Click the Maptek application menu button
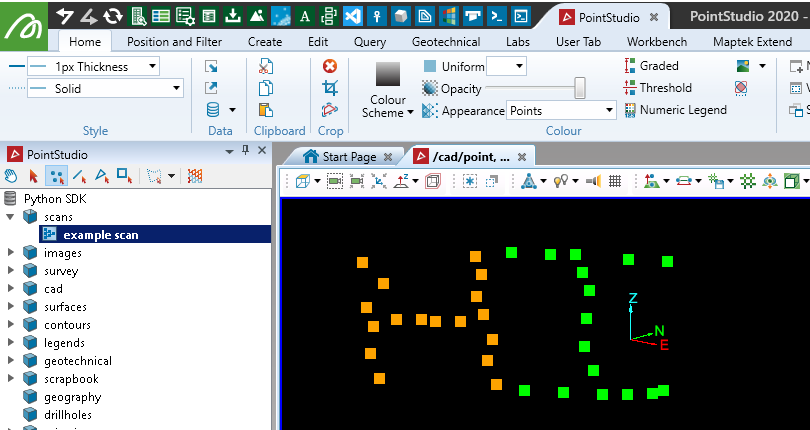Screen dimensions: 810x430 tap(24, 27)
